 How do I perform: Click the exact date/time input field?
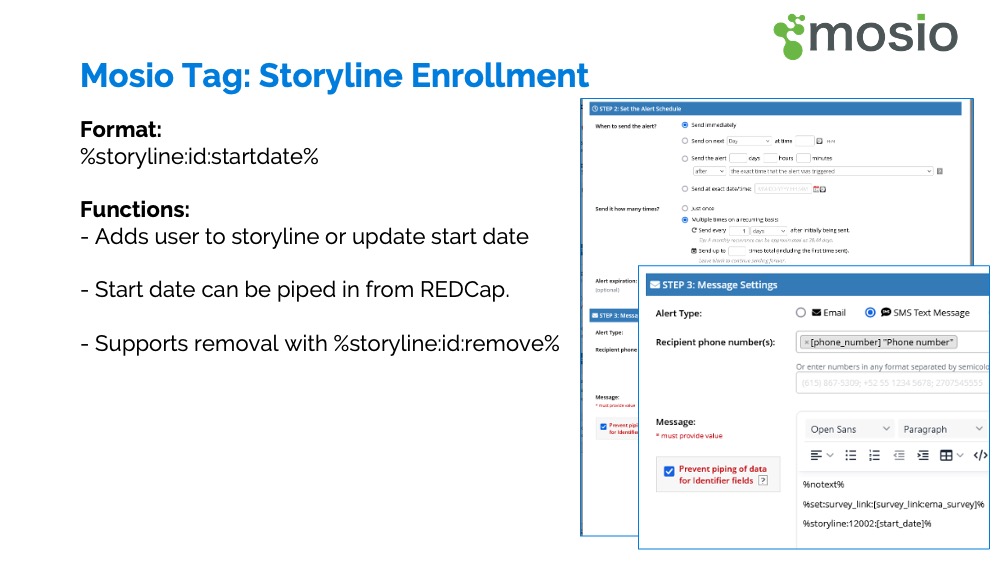click(x=783, y=189)
